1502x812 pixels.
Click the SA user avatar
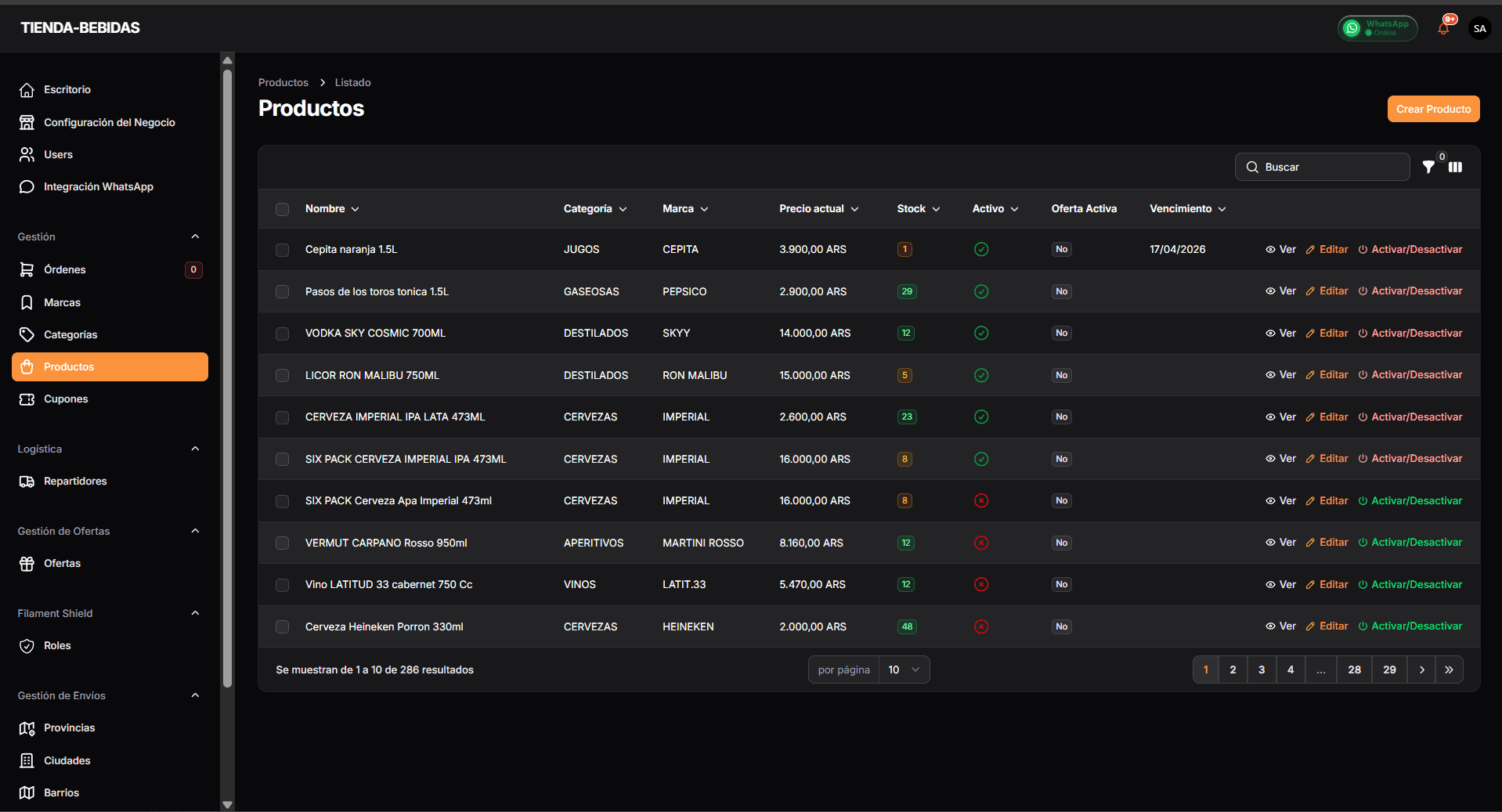click(1479, 28)
